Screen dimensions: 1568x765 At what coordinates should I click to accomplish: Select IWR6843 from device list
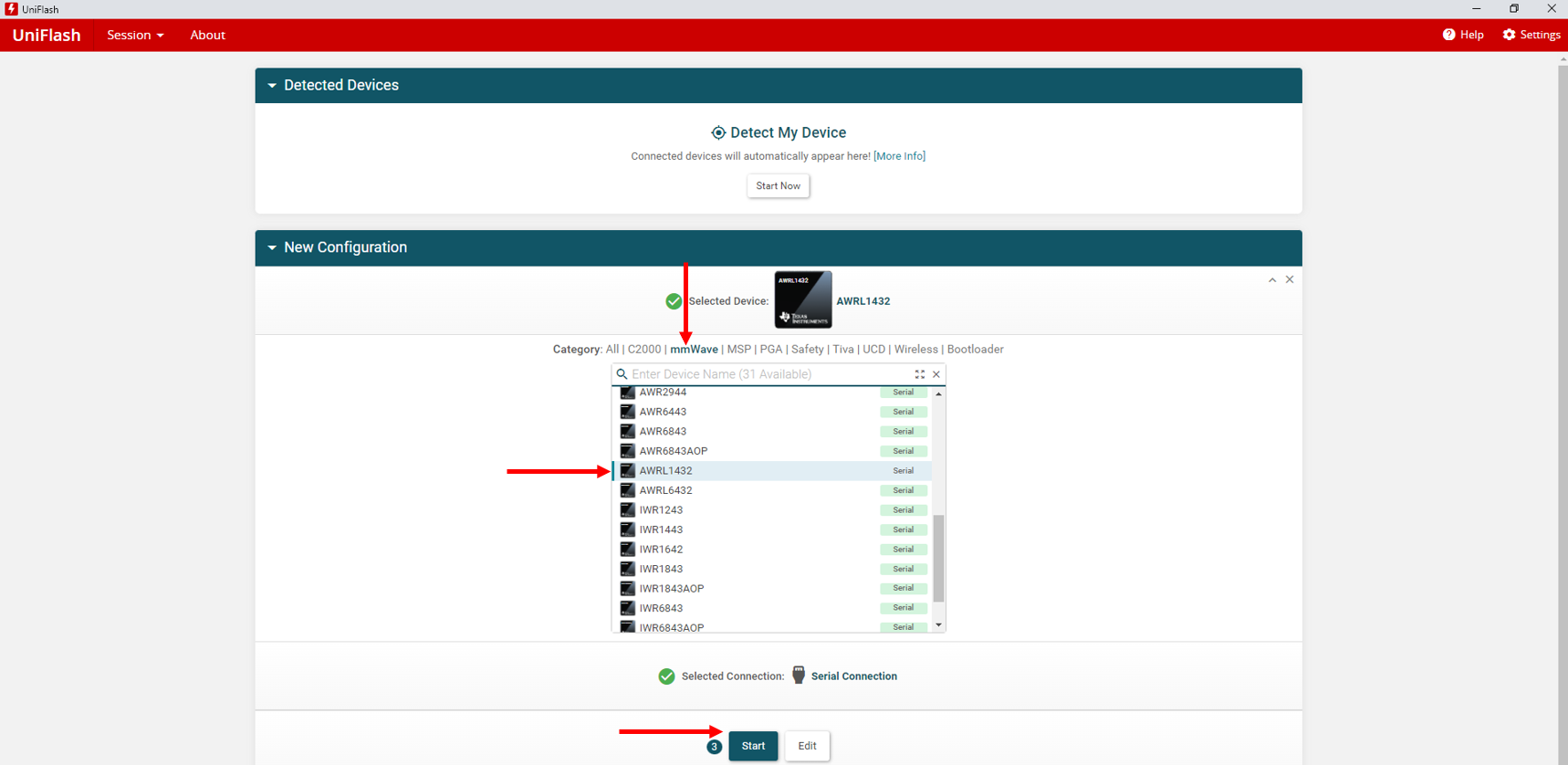point(772,608)
